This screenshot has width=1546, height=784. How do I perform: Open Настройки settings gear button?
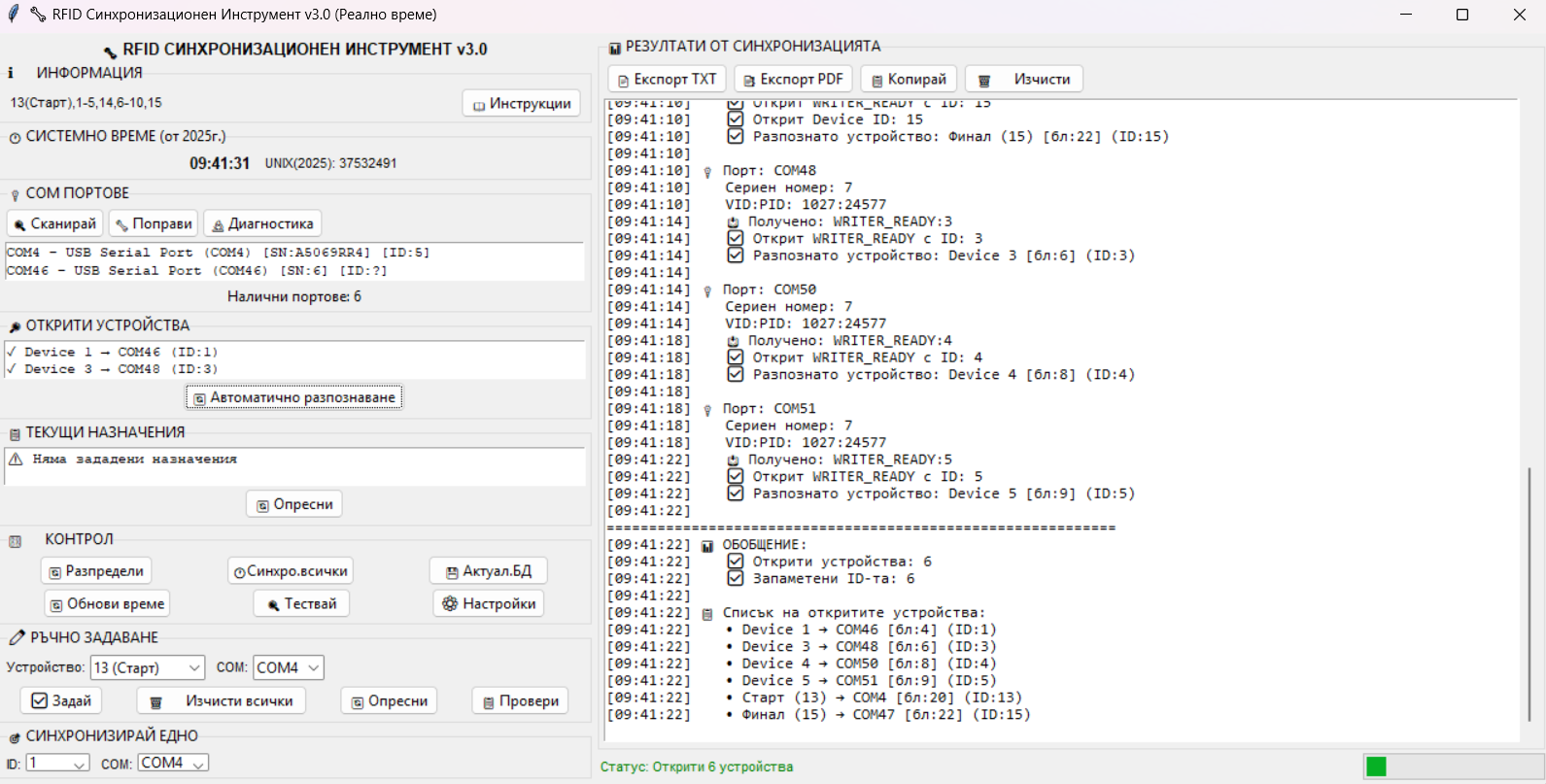(489, 603)
